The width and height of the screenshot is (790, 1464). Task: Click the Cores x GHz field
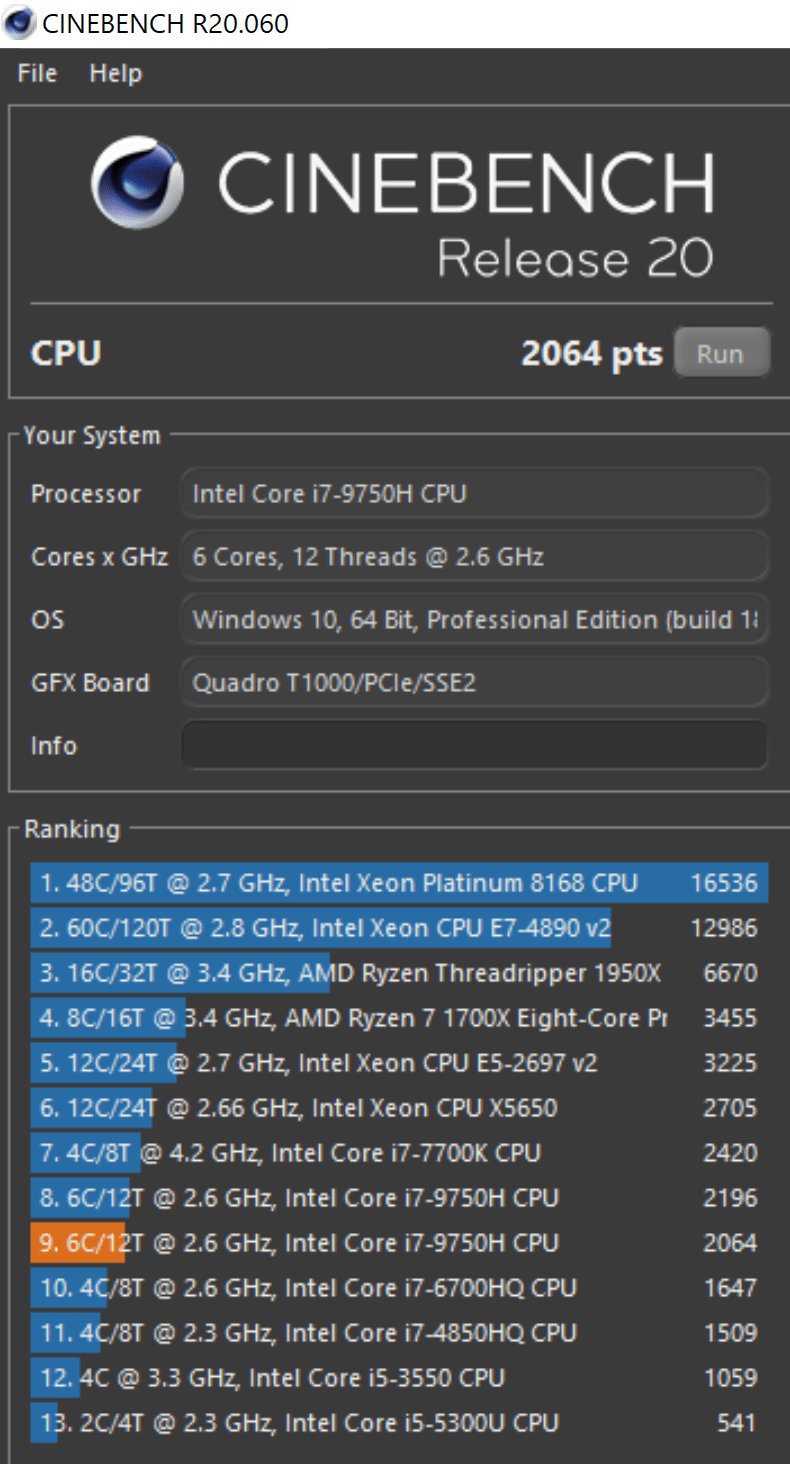[474, 557]
